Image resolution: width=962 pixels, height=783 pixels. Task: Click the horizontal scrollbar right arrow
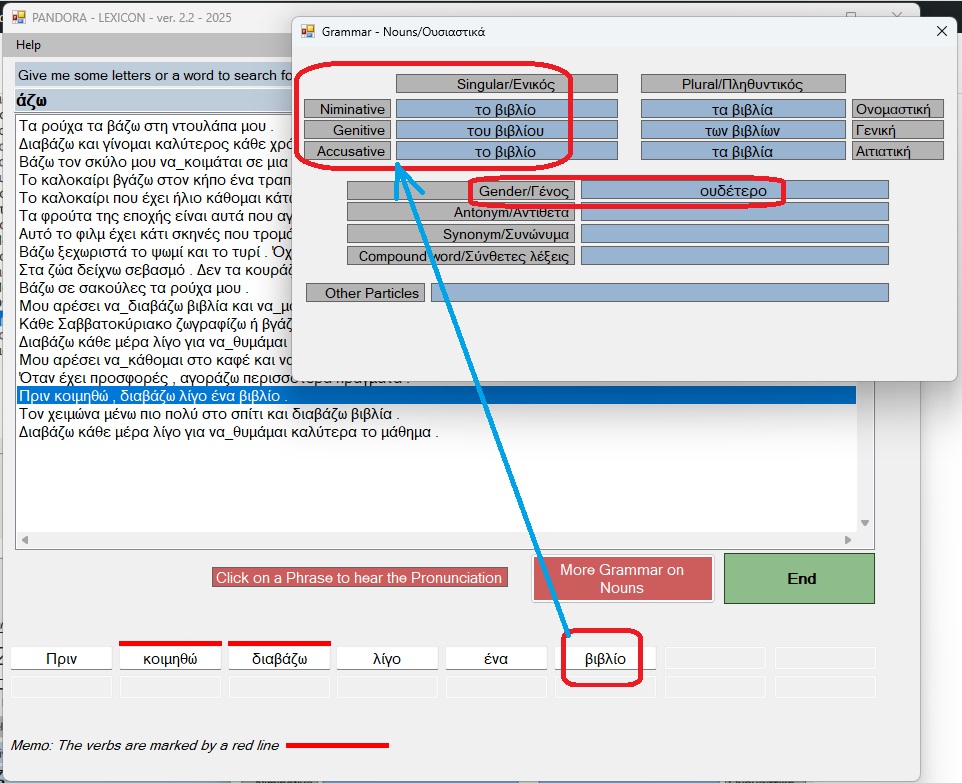click(x=849, y=540)
